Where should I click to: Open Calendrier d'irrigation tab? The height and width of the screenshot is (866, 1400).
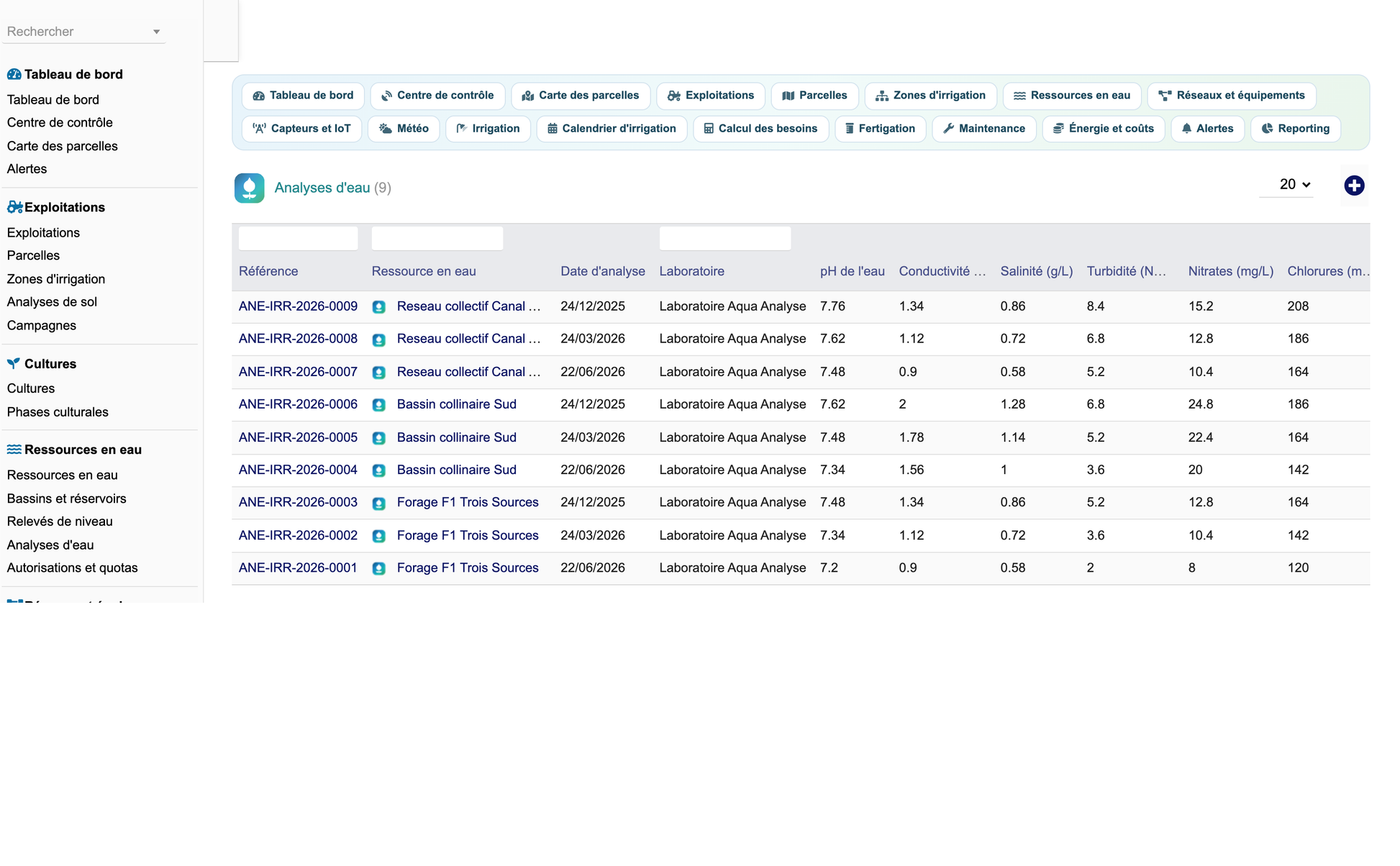coord(612,129)
